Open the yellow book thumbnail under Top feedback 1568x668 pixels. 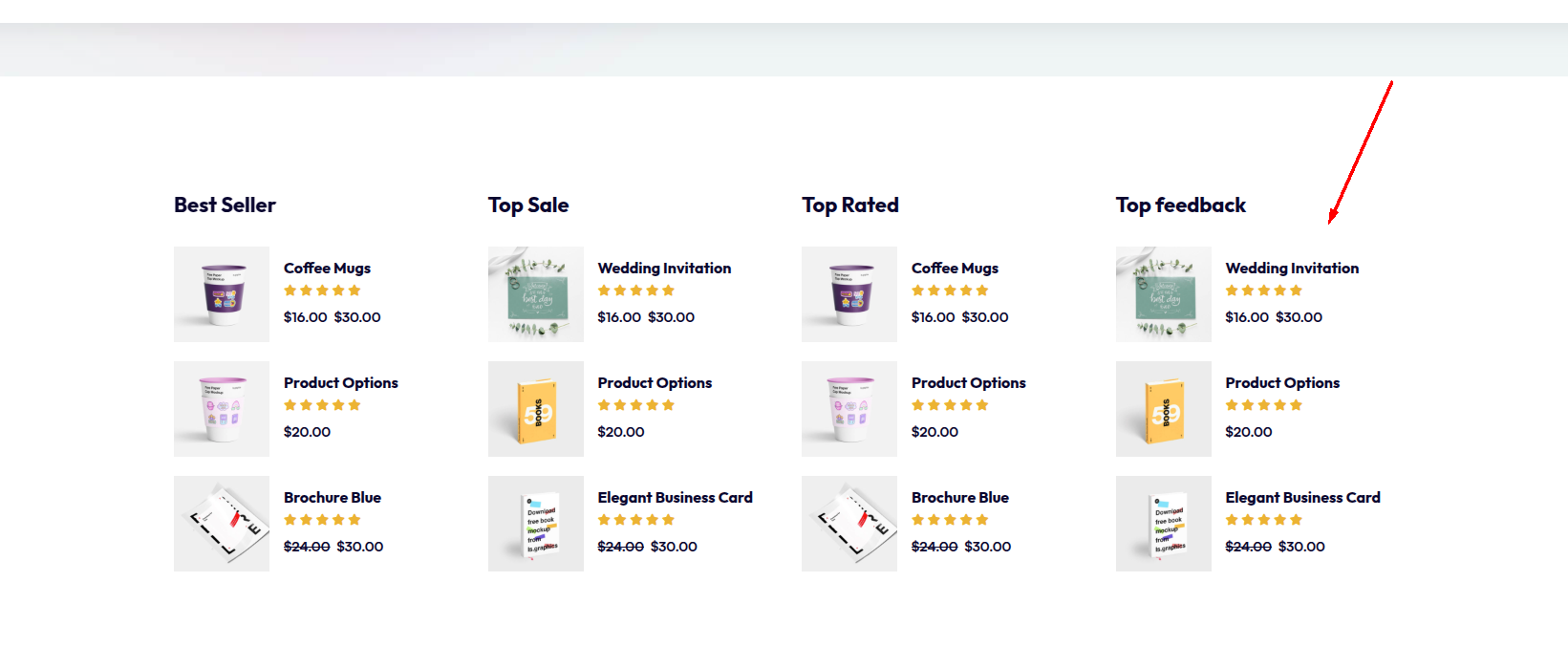(1164, 409)
